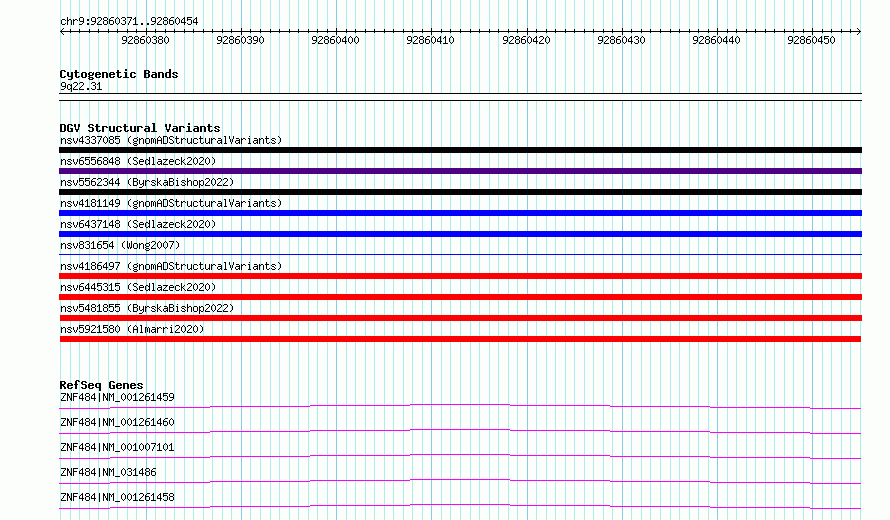Open variant nsv6556848 Sedlazeck2020 label
The height and width of the screenshot is (520, 890).
click(138, 161)
